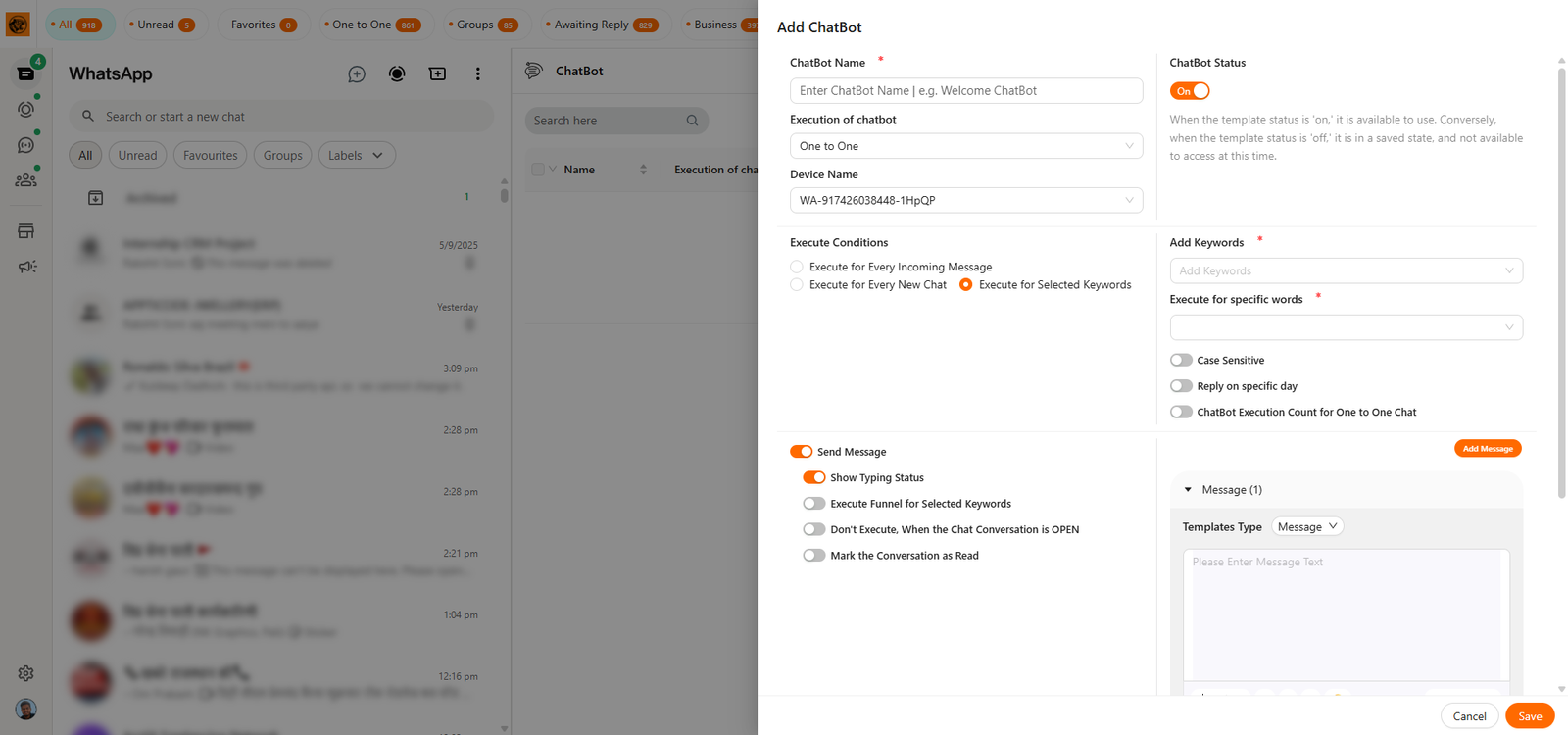
Task: Enable the Case Sensitive toggle
Action: 1181,361
